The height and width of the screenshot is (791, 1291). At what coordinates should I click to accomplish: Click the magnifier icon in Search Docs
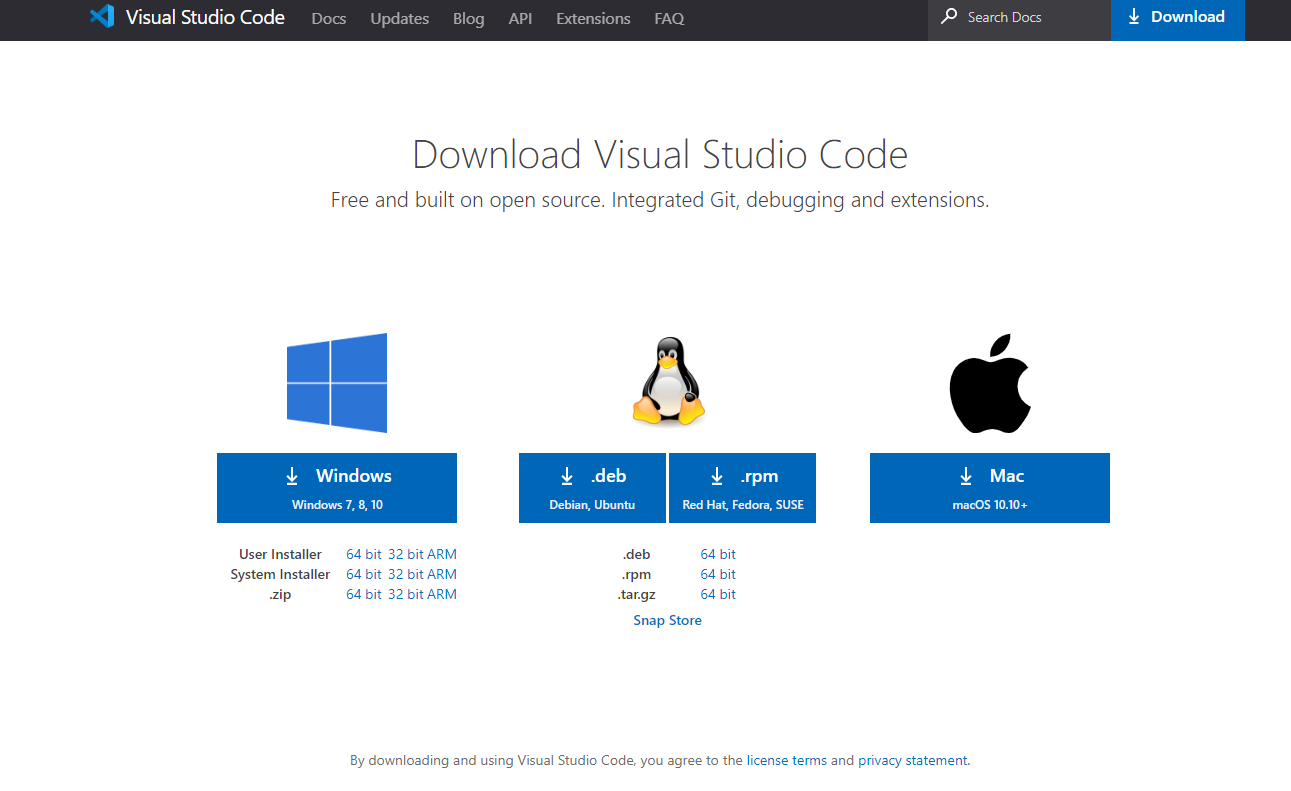(949, 17)
